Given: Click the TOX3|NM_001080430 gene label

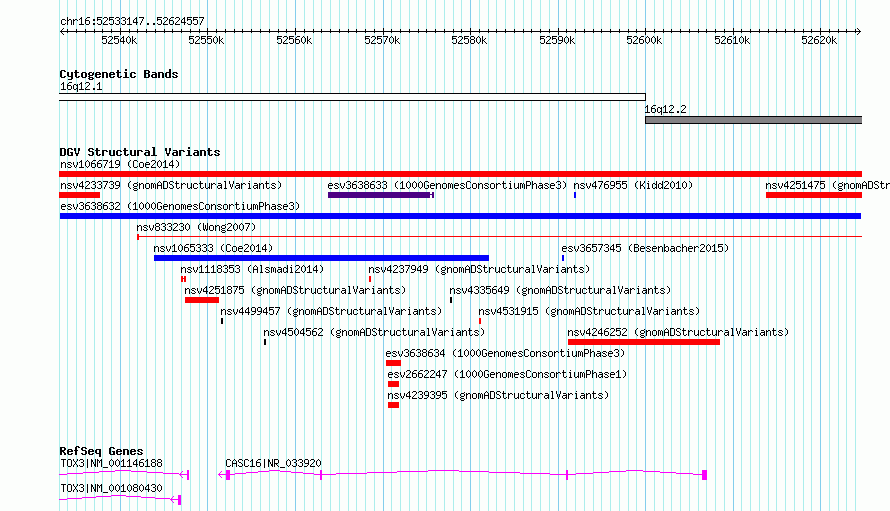Looking at the screenshot, I should pos(111,488).
